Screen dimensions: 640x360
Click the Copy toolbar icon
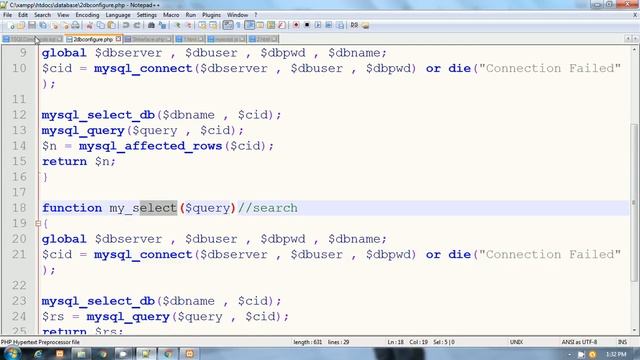pos(100,25)
